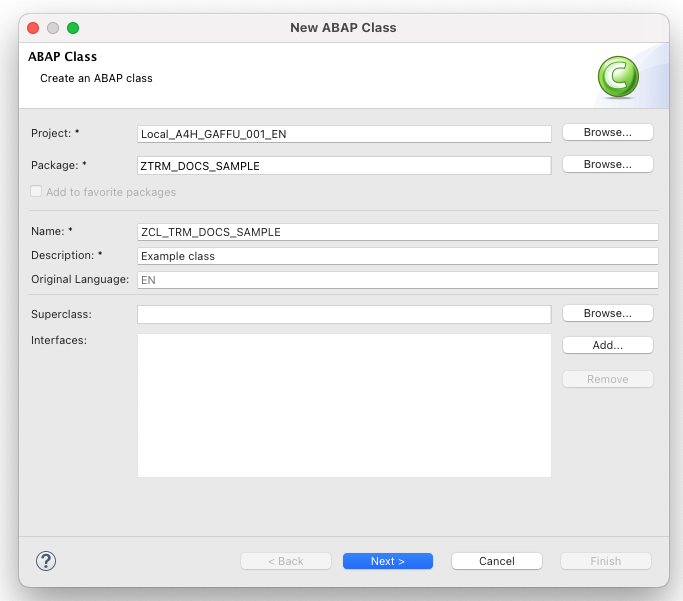Viewport: 683px width, 601px height.
Task: Focus the Package field ZTRM_DOCS_SAMPLE
Action: [x=344, y=166]
